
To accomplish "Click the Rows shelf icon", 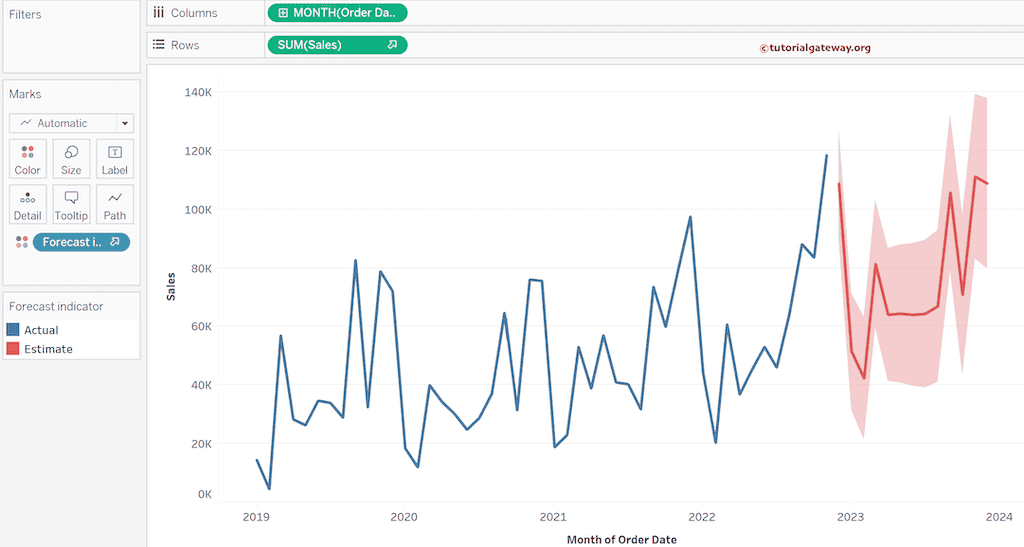I will [x=158, y=45].
